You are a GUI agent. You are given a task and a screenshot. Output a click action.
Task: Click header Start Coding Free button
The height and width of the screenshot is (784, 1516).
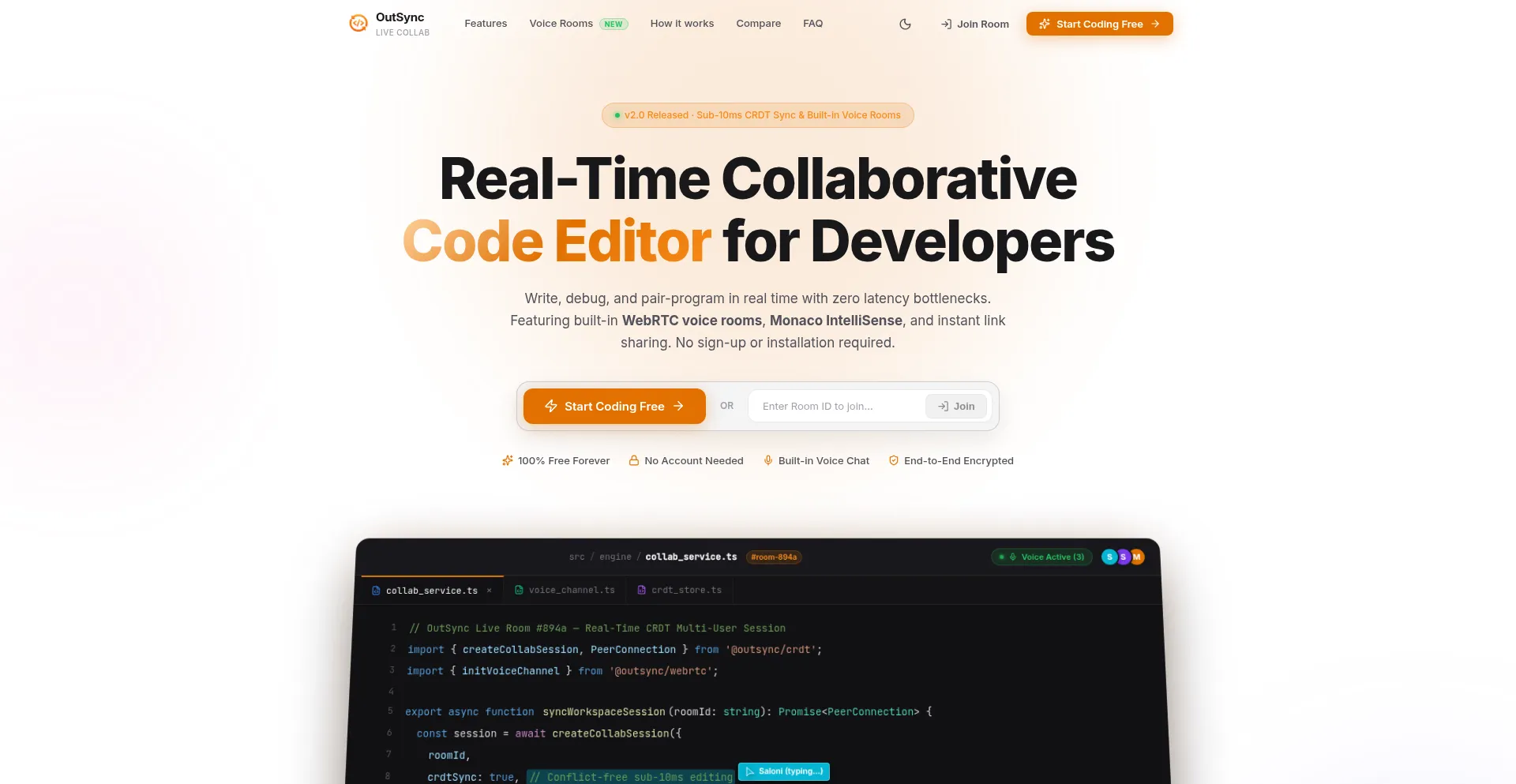click(x=1099, y=24)
